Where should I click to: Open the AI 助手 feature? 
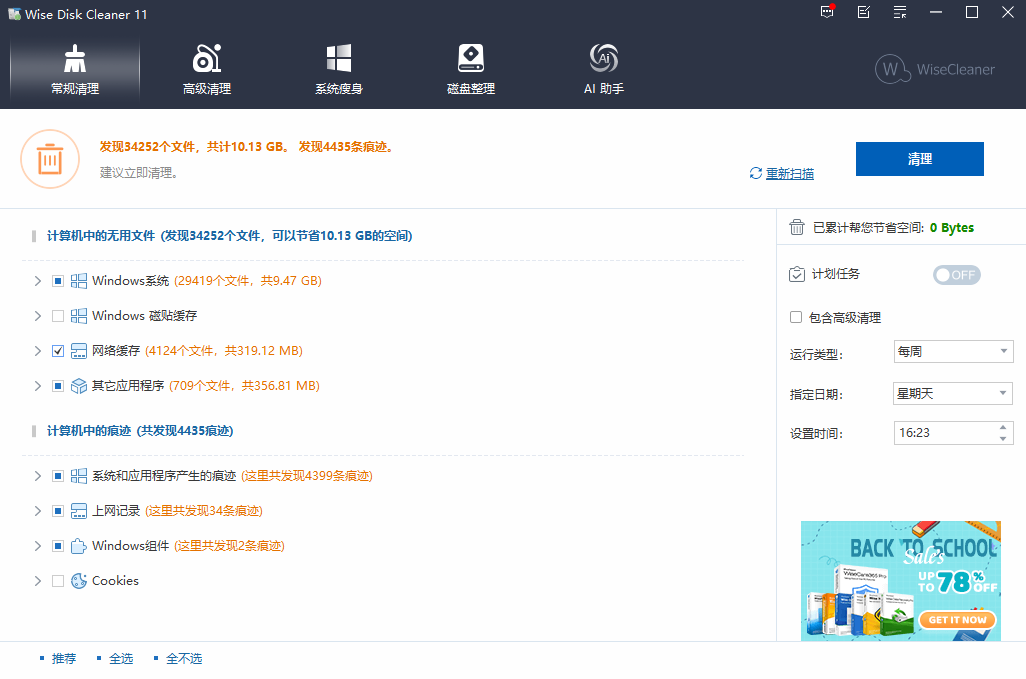pos(603,68)
